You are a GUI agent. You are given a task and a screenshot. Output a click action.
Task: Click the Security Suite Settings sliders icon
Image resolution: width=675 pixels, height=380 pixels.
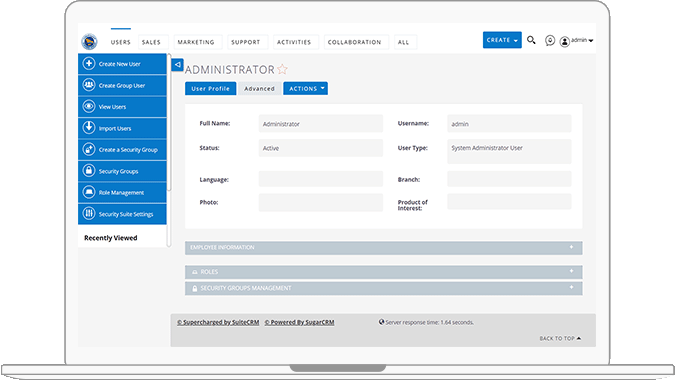tap(89, 213)
